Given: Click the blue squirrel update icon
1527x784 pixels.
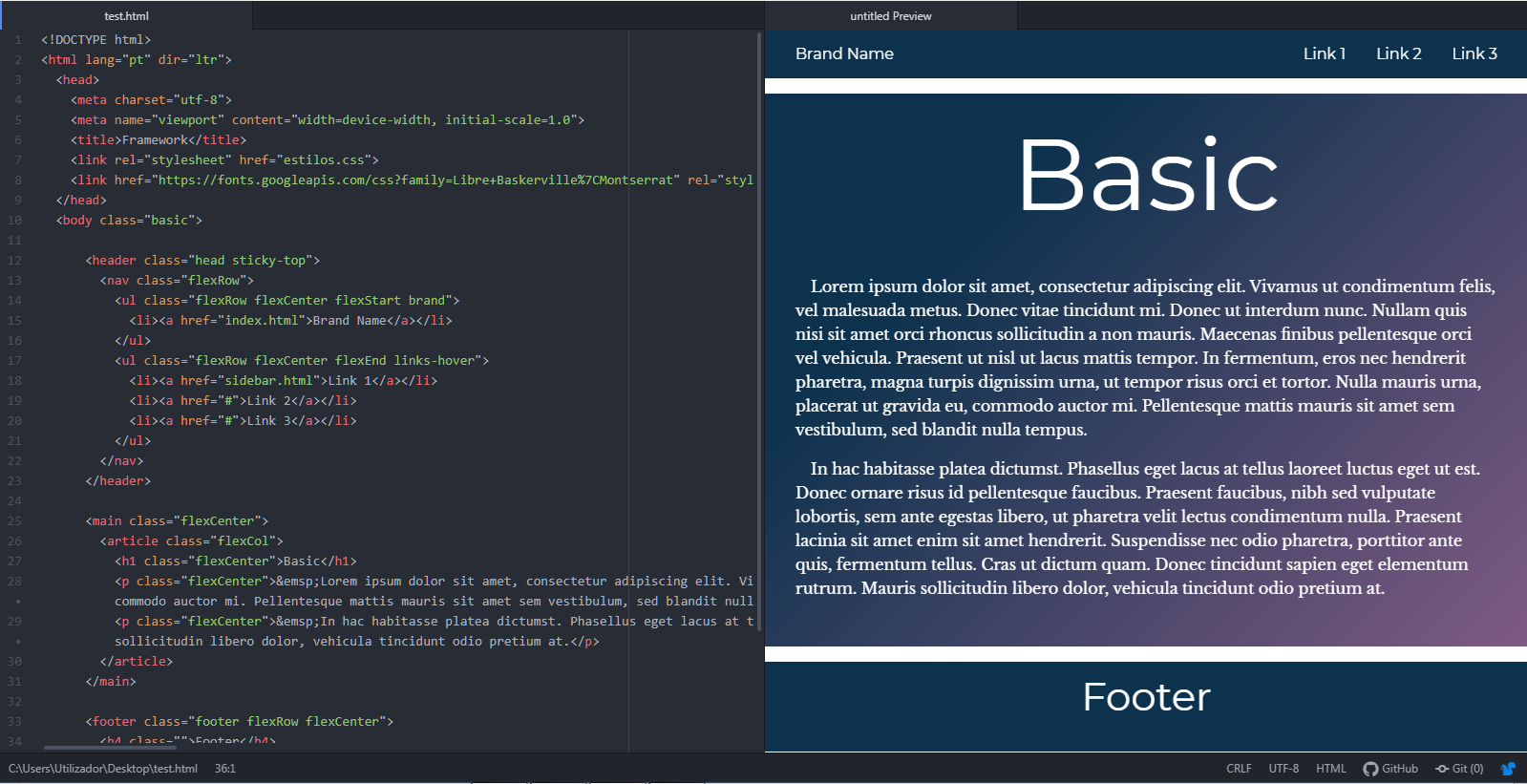Looking at the screenshot, I should pyautogui.click(x=1508, y=769).
